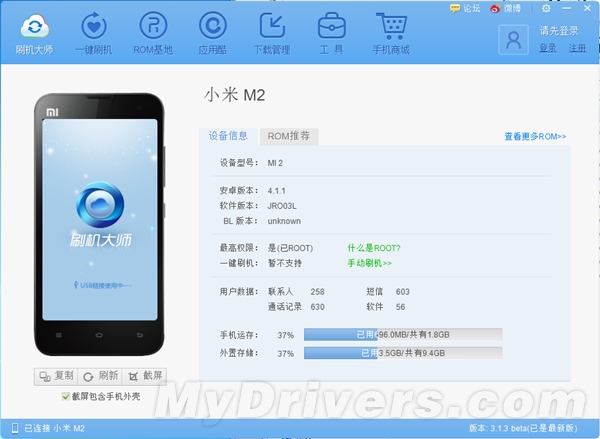
Task: Click 请先登录 prompt text
Action: pos(559,31)
